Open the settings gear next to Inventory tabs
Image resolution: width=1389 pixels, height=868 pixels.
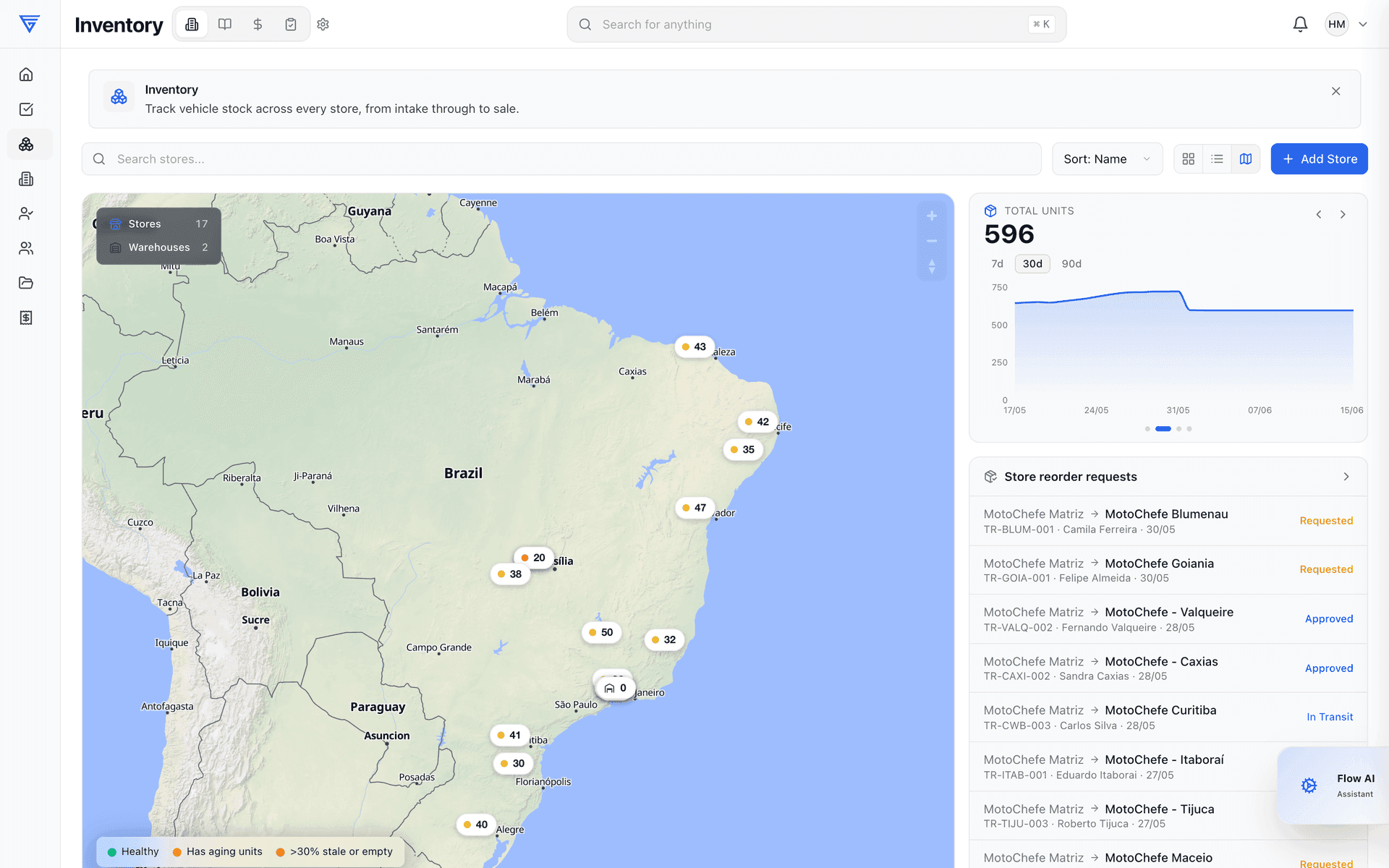pyautogui.click(x=323, y=25)
